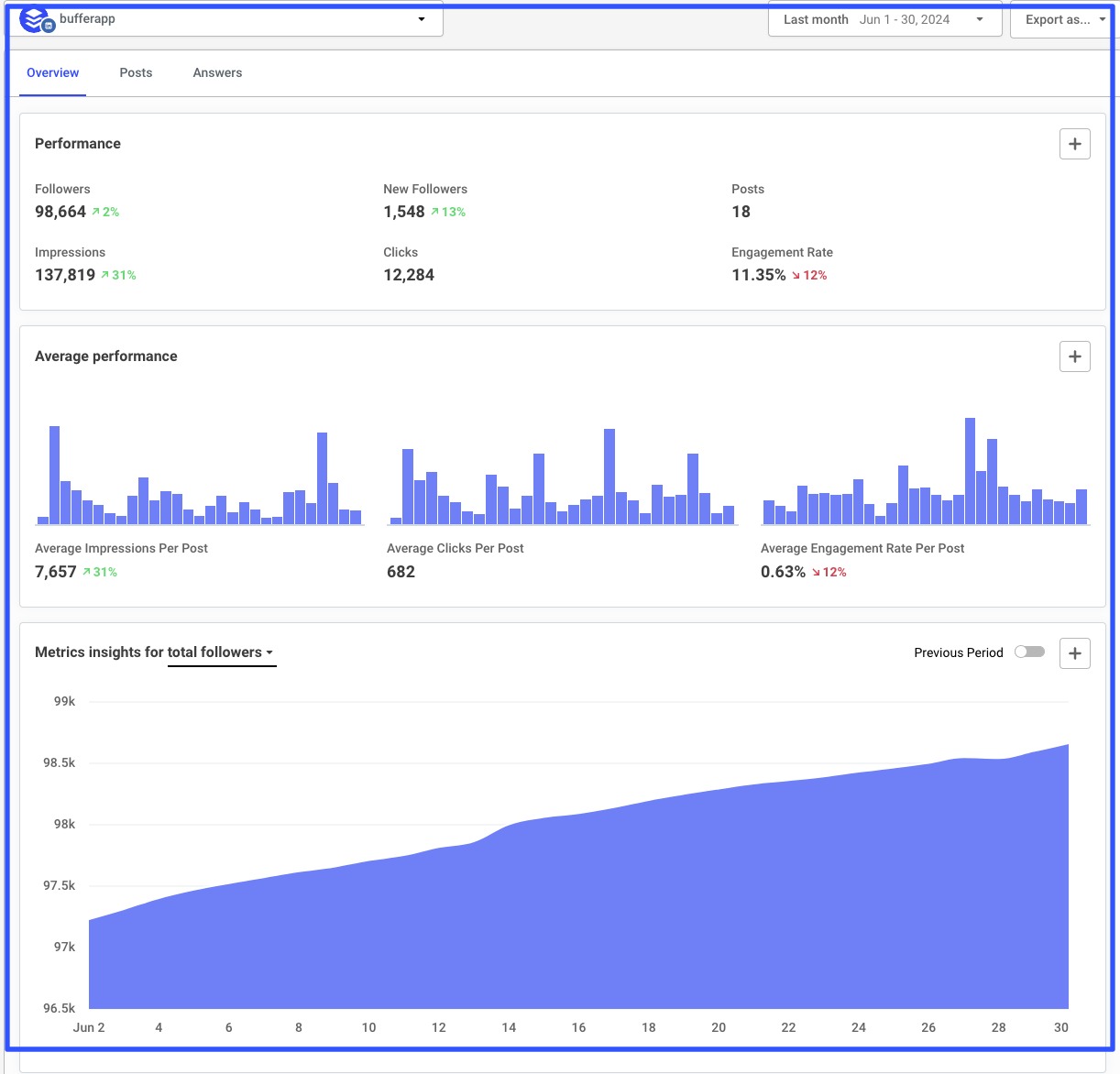
Task: Click the Export as... button
Action: point(1057,19)
